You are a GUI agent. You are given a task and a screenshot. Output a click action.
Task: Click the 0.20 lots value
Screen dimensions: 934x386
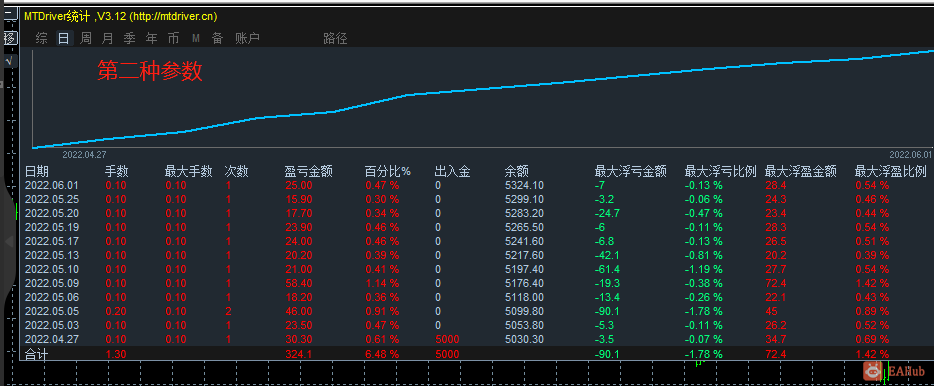pos(116,311)
